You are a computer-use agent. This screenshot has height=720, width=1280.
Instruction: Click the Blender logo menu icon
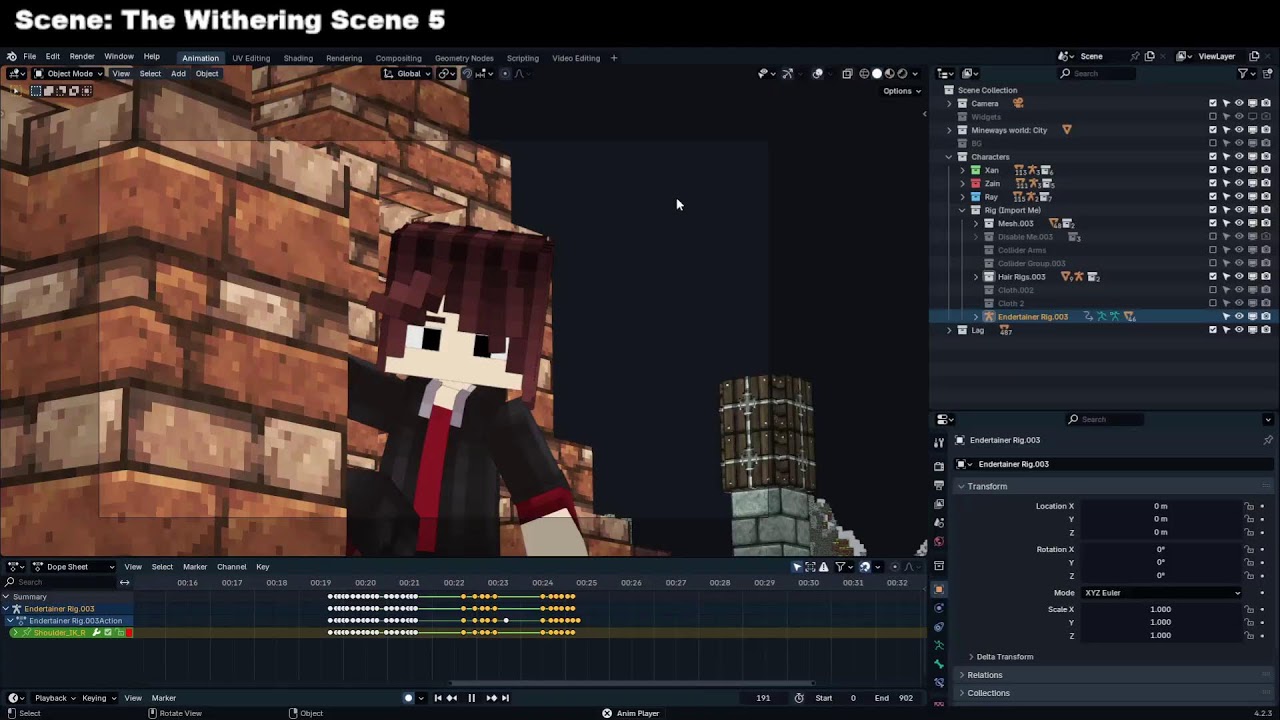point(11,57)
